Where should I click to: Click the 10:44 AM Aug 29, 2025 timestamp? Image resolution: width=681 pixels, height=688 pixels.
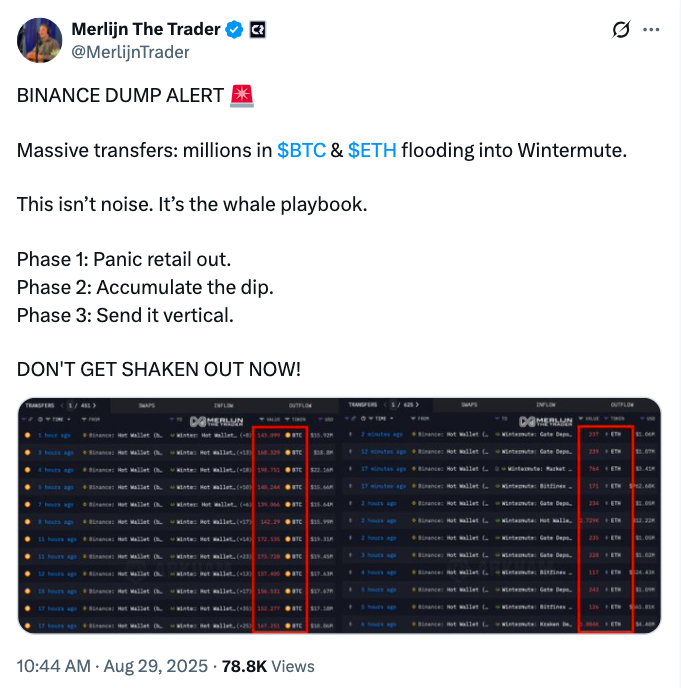click(x=113, y=666)
